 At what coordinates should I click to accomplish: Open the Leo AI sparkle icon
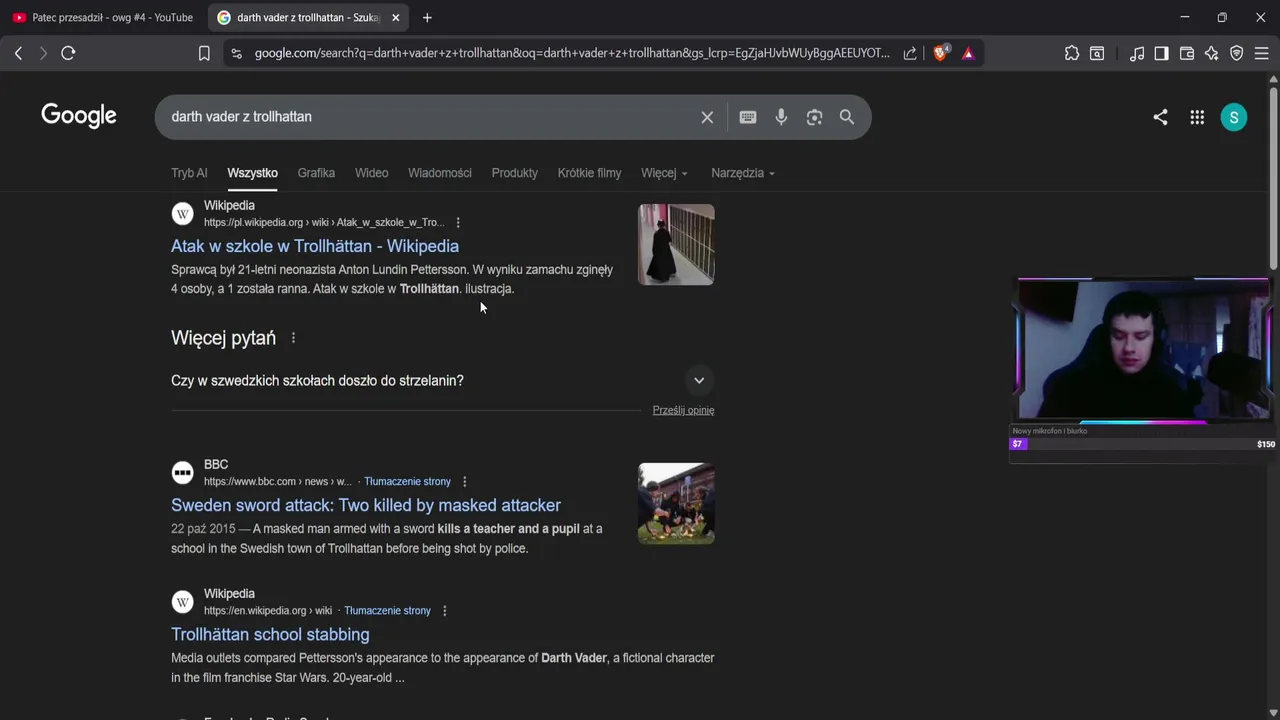pyautogui.click(x=1212, y=53)
